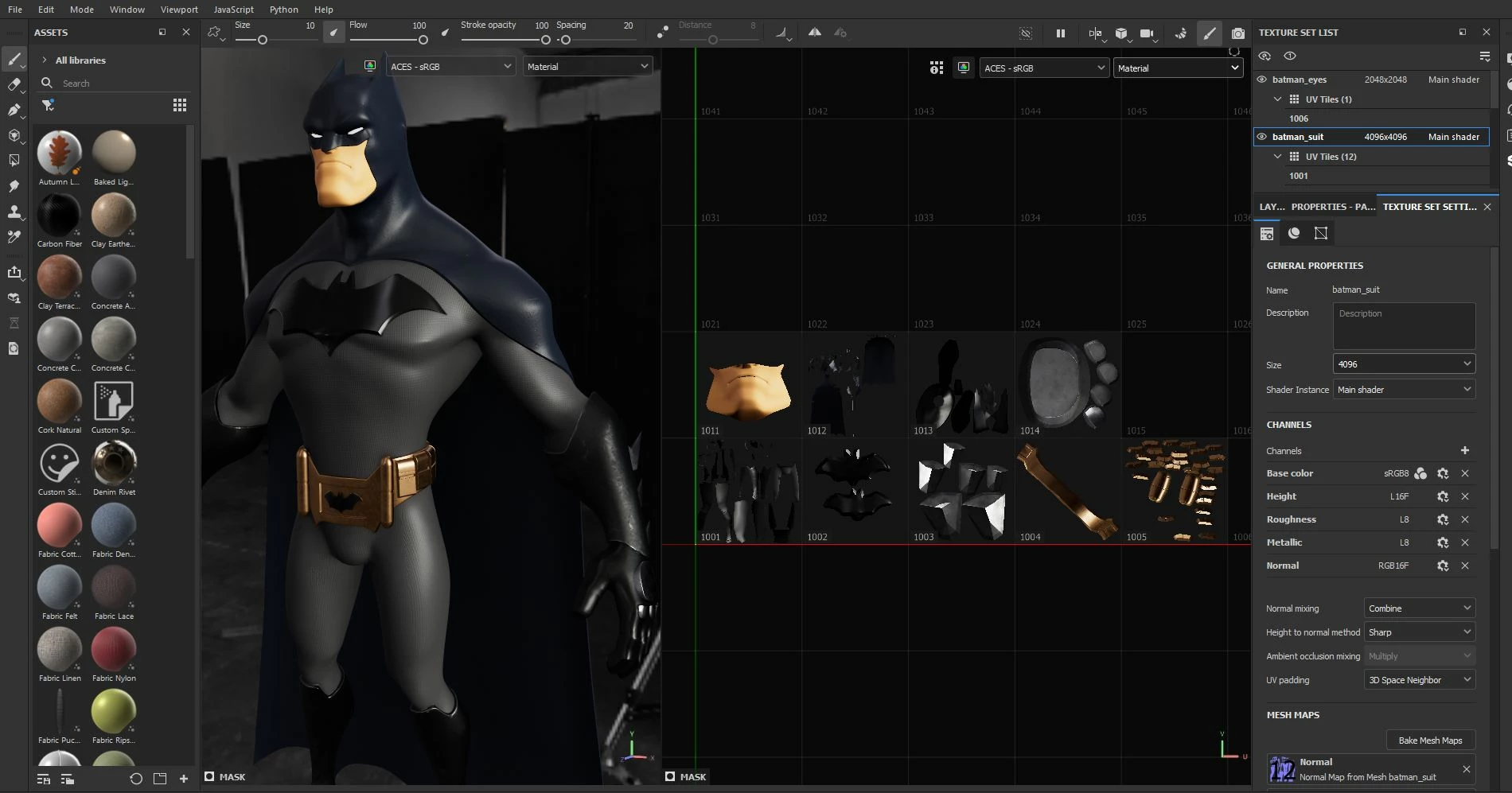
Task: Adjust the brush Flow slider
Action: [x=388, y=40]
